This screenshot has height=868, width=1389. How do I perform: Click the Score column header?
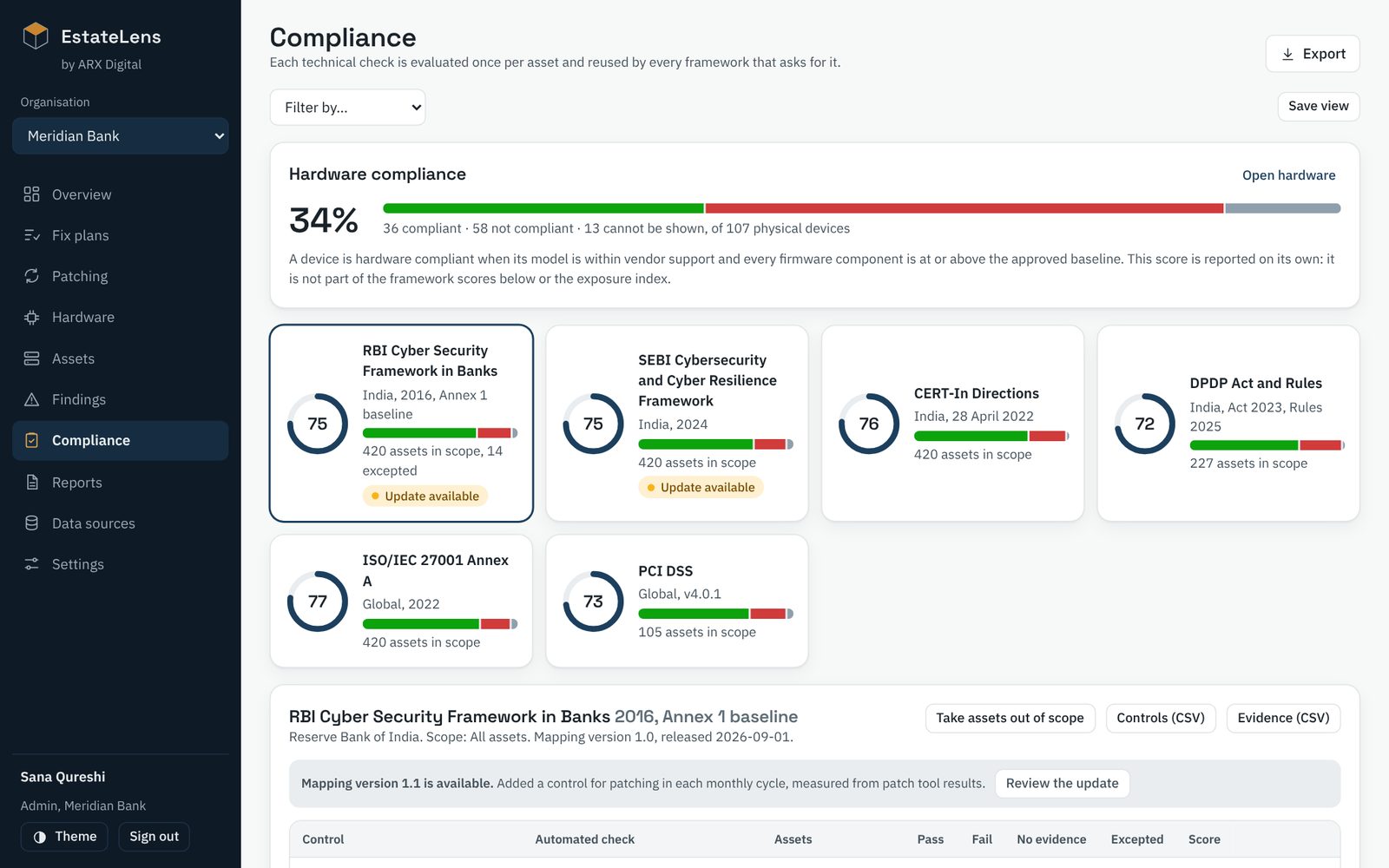click(x=1204, y=839)
